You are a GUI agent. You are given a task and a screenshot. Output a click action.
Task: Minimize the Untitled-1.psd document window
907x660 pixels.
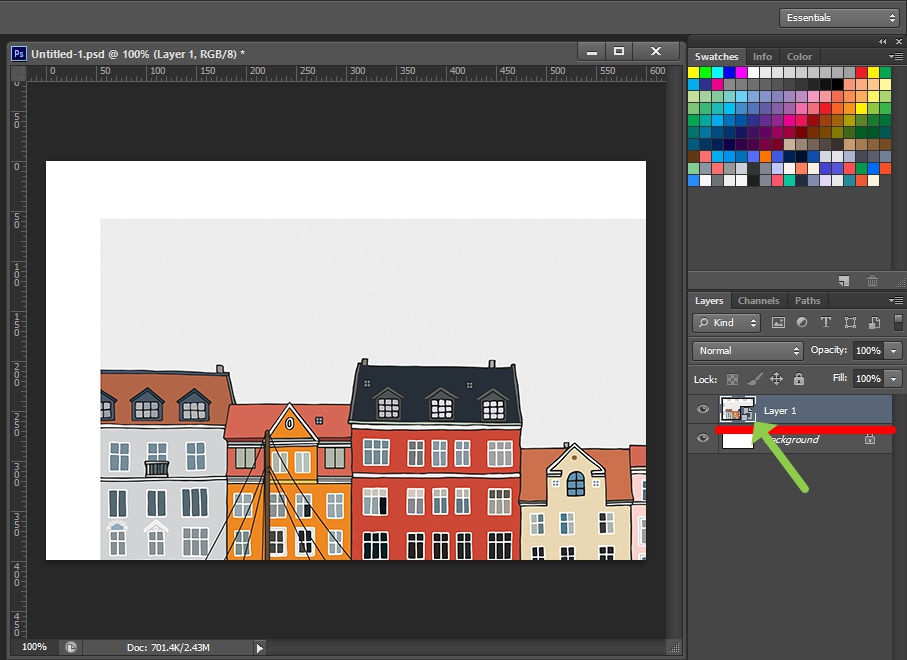(x=591, y=51)
